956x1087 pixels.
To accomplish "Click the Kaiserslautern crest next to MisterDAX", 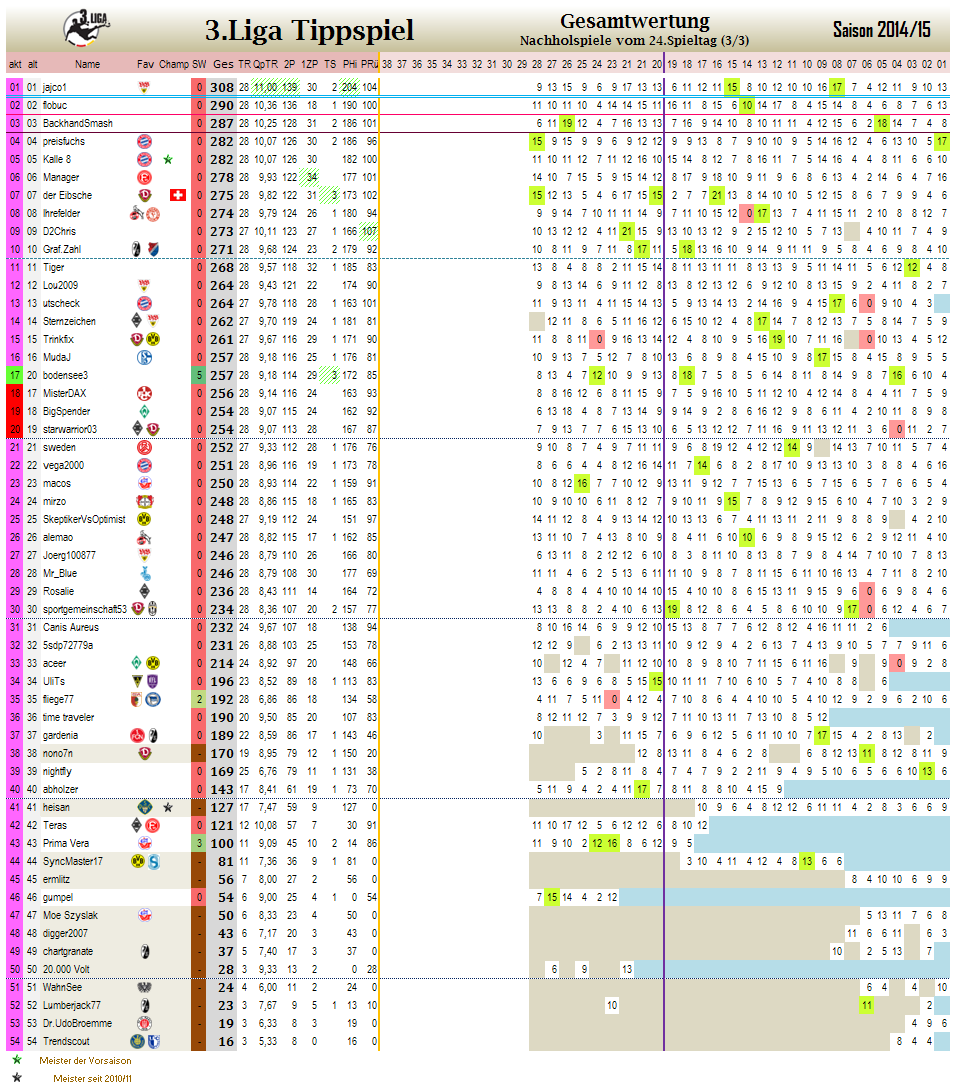I will (144, 393).
